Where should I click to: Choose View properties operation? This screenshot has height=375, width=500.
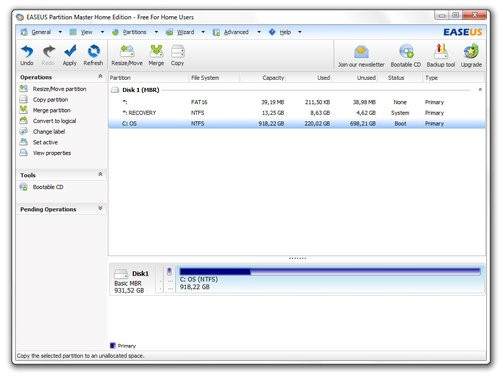(52, 153)
